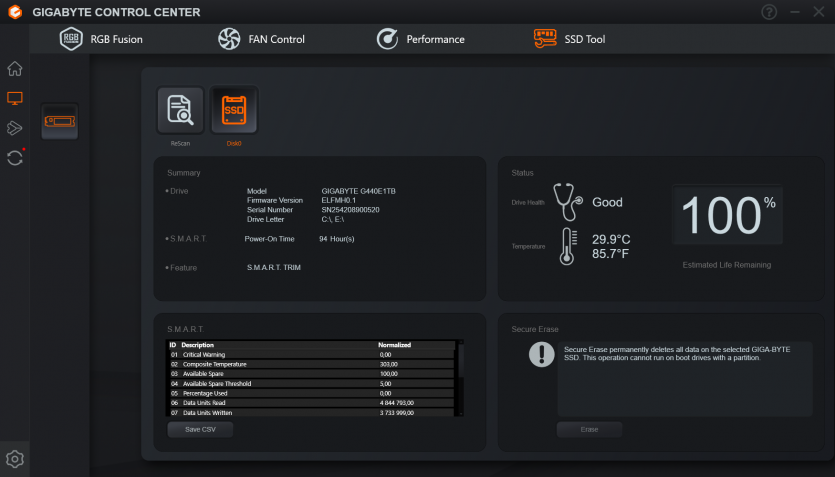
Task: Open the FAN Control tab
Action: pyautogui.click(x=262, y=39)
